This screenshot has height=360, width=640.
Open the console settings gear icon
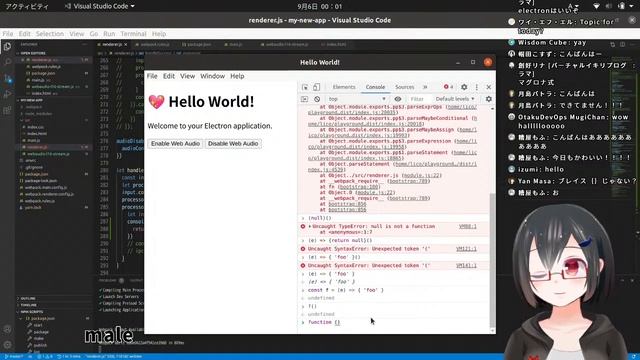coord(489,99)
